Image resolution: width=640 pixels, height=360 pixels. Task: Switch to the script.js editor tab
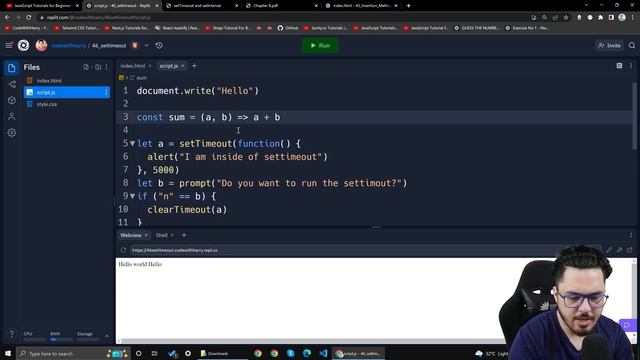(169, 66)
